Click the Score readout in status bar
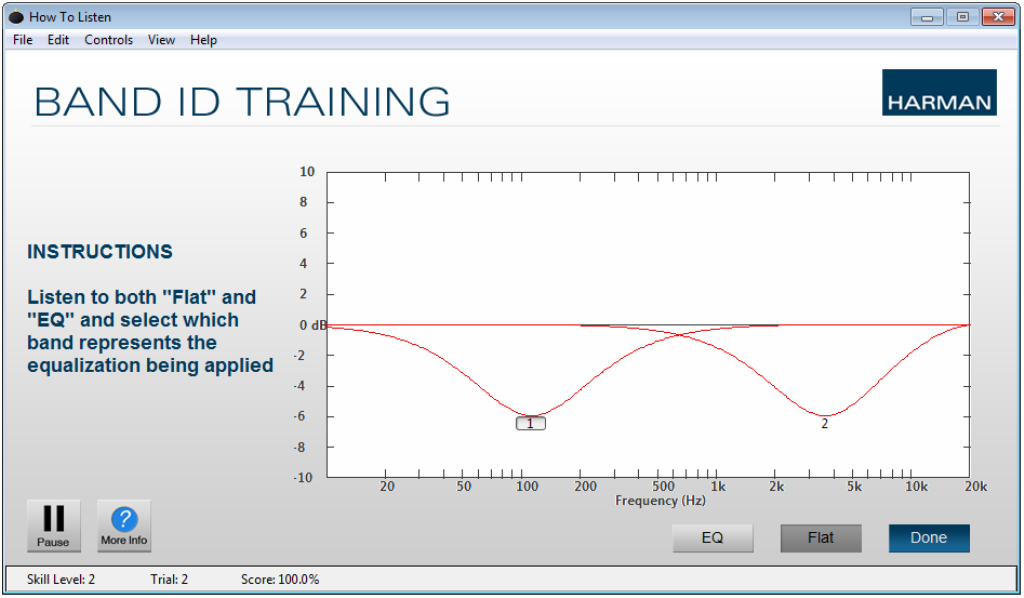This screenshot has height=598, width=1024. [280, 579]
